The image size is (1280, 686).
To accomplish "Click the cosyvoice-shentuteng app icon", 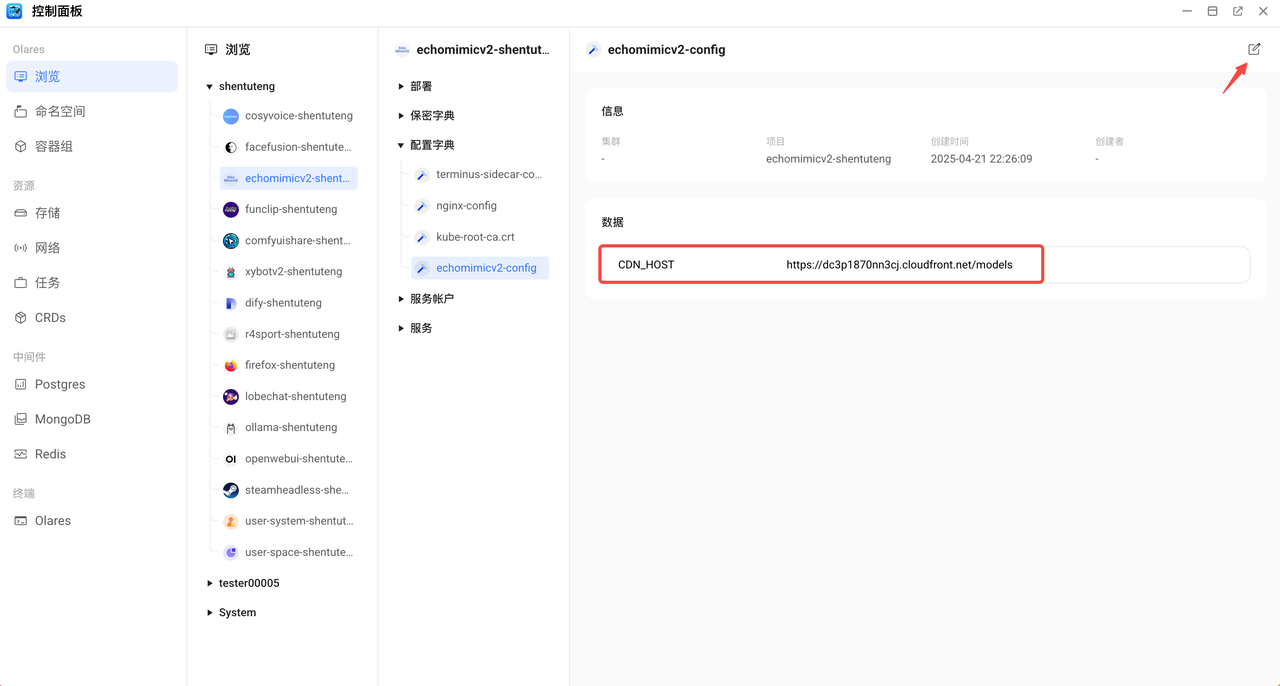I will (231, 116).
